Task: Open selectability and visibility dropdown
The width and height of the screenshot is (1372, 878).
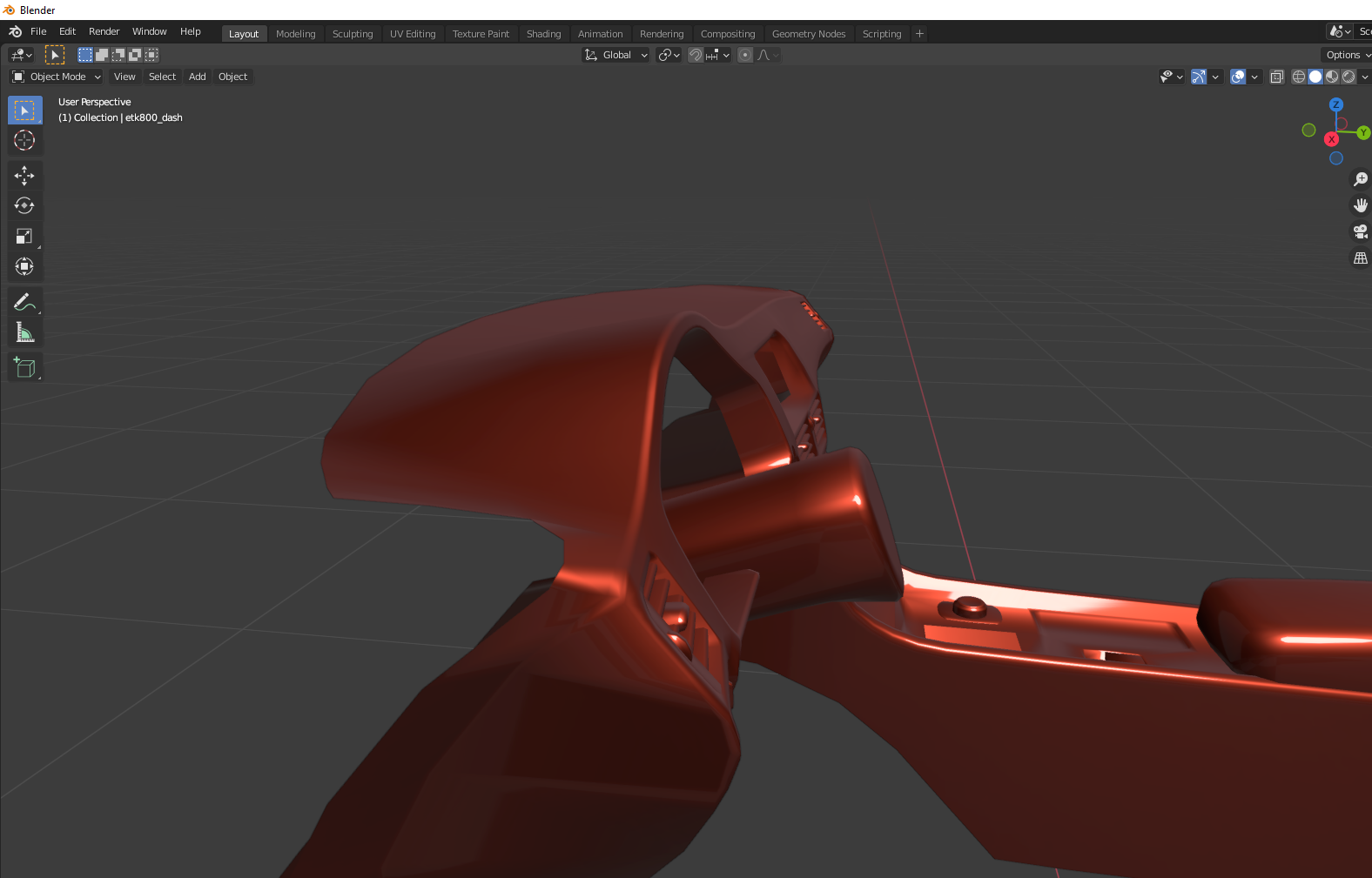Action: click(x=1172, y=77)
